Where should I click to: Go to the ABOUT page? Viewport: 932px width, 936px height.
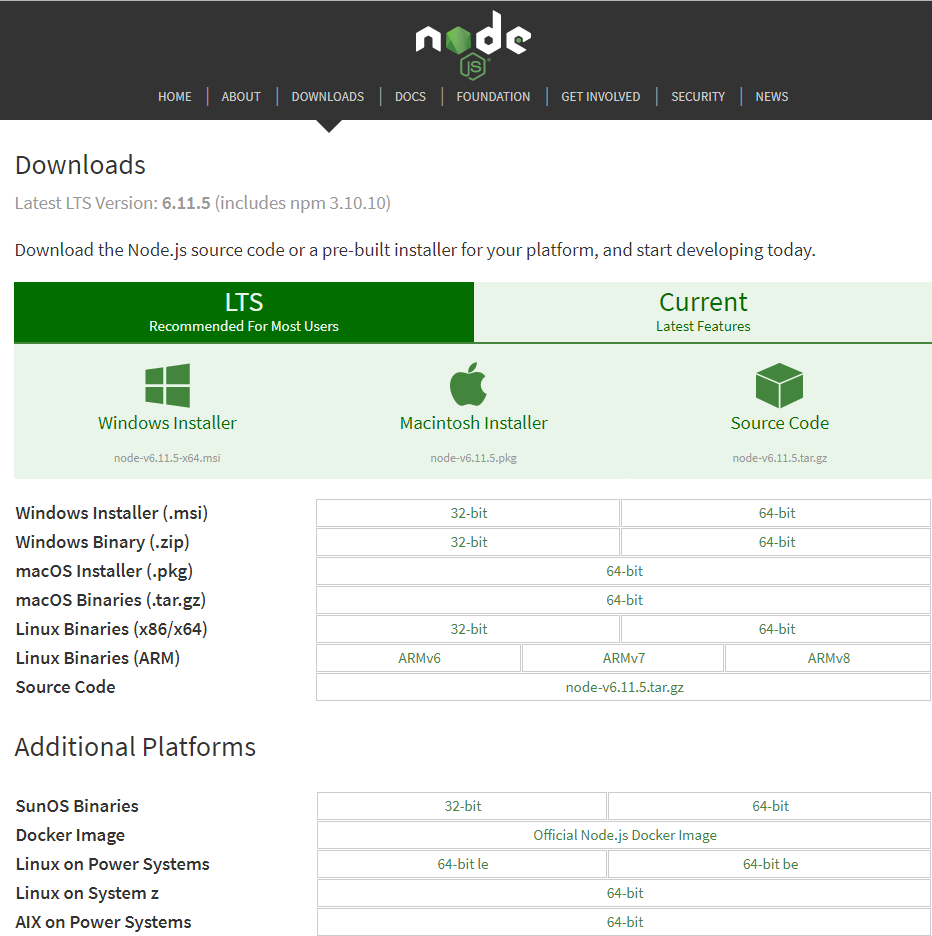click(x=241, y=97)
